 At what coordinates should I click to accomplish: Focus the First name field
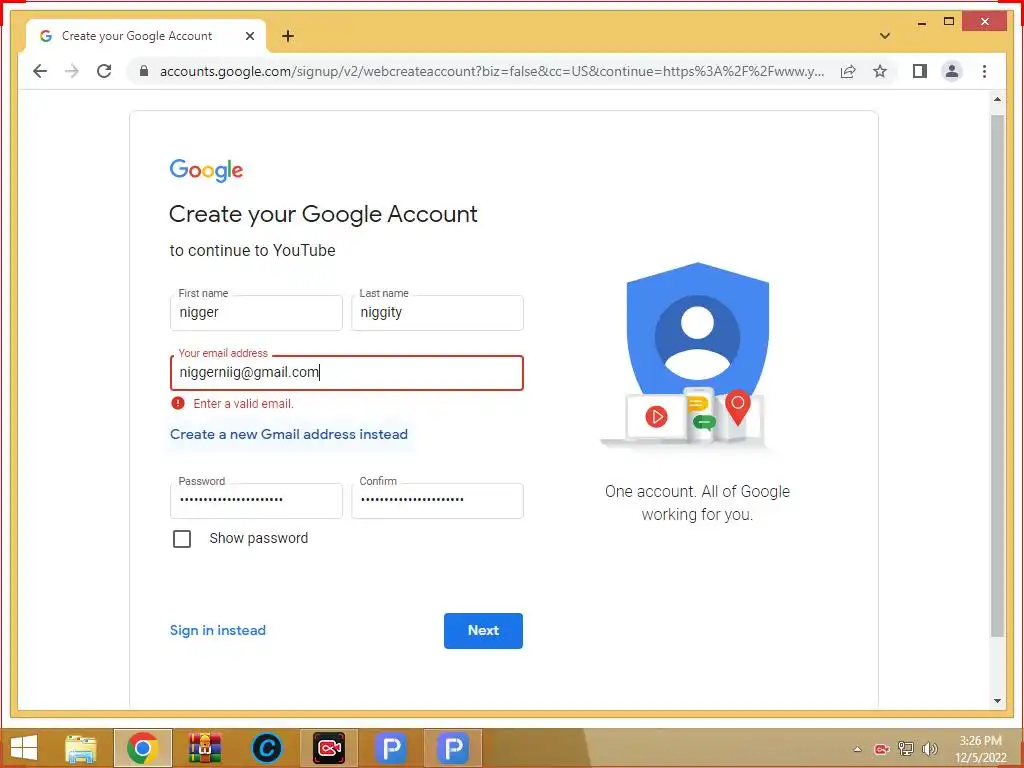tap(256, 312)
